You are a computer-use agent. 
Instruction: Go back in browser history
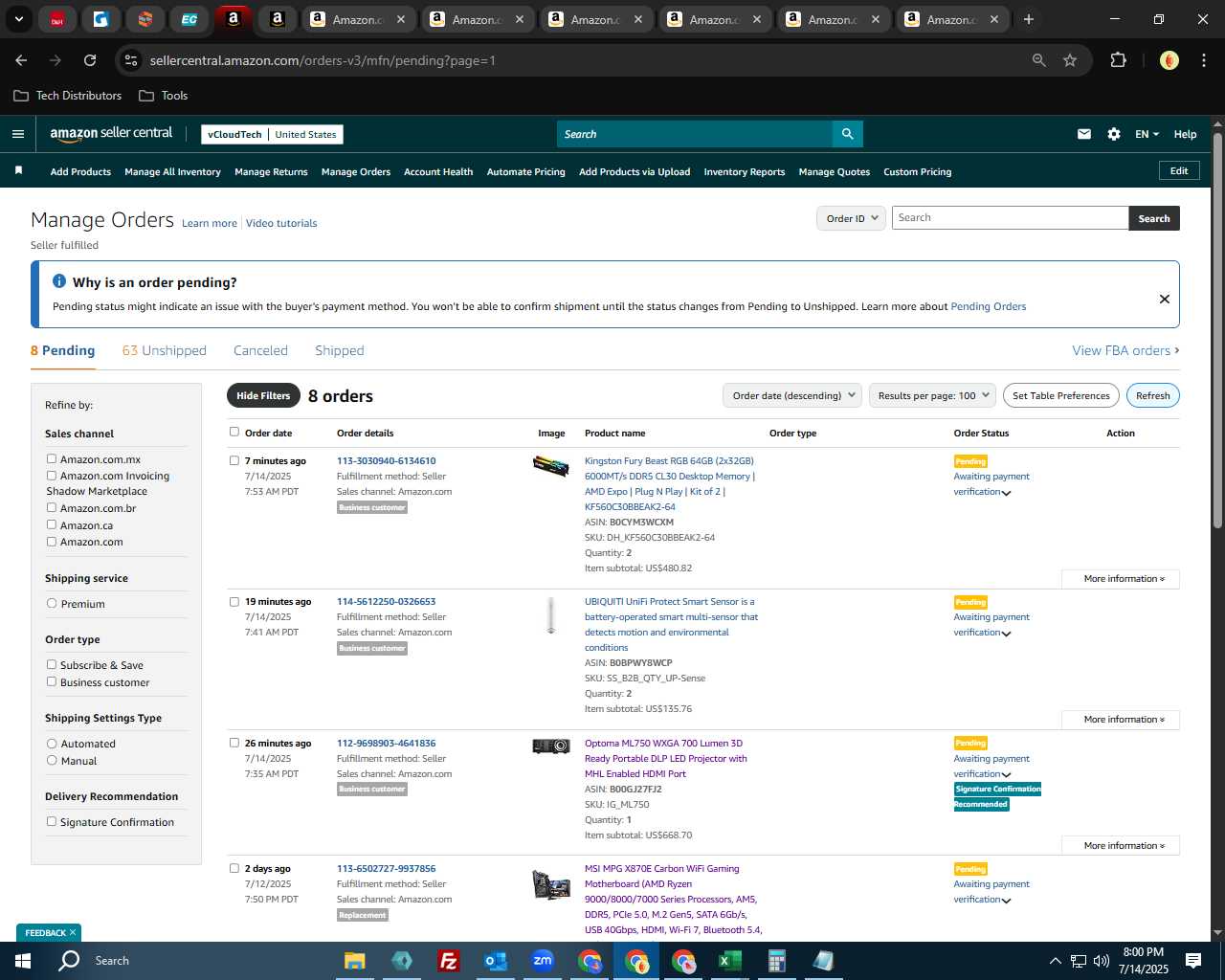pos(21,60)
